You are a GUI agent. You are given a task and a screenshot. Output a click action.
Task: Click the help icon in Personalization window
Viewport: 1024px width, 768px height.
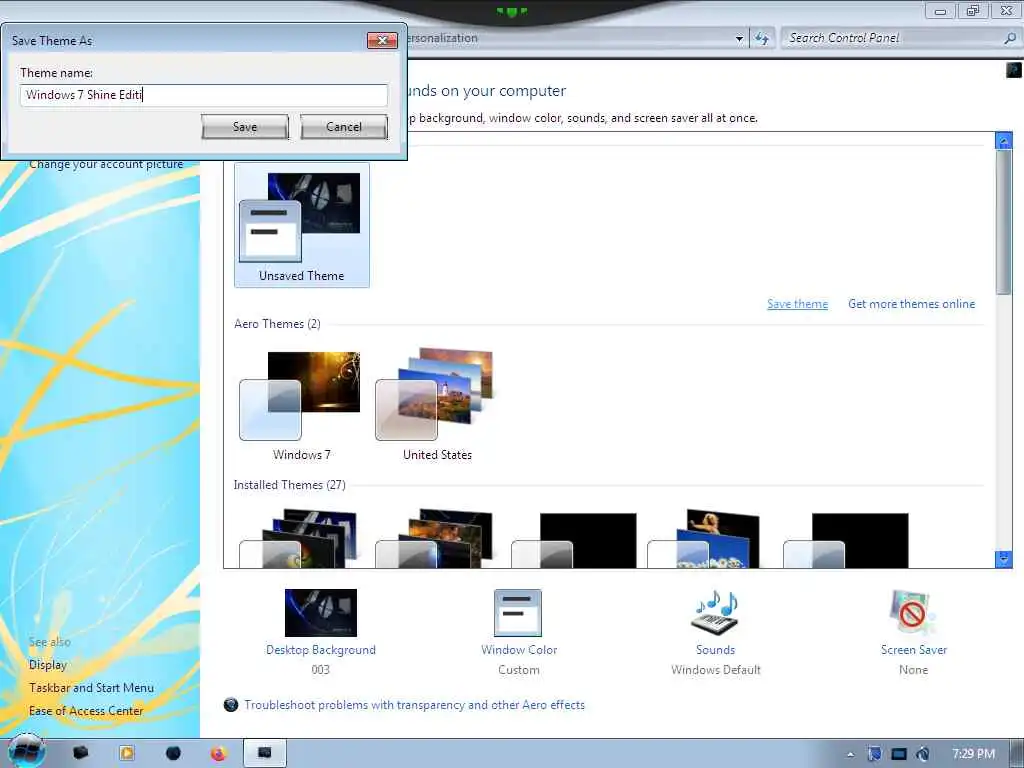point(1014,69)
